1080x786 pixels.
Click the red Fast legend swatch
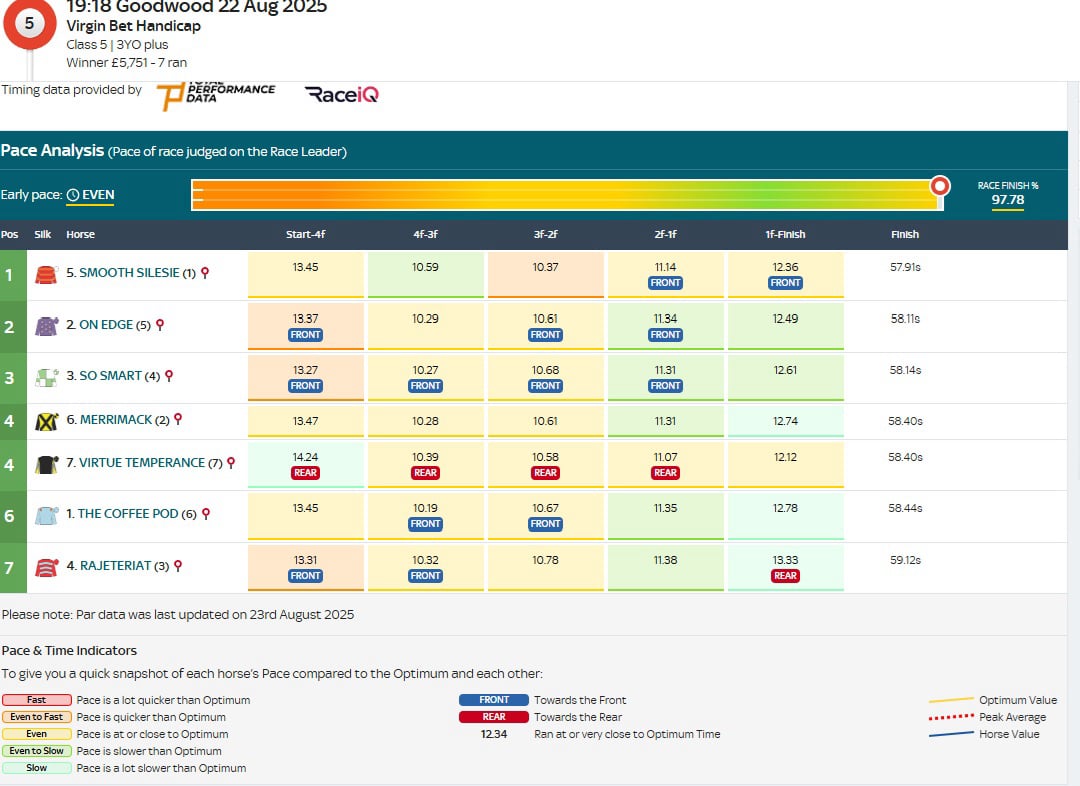[x=37, y=699]
